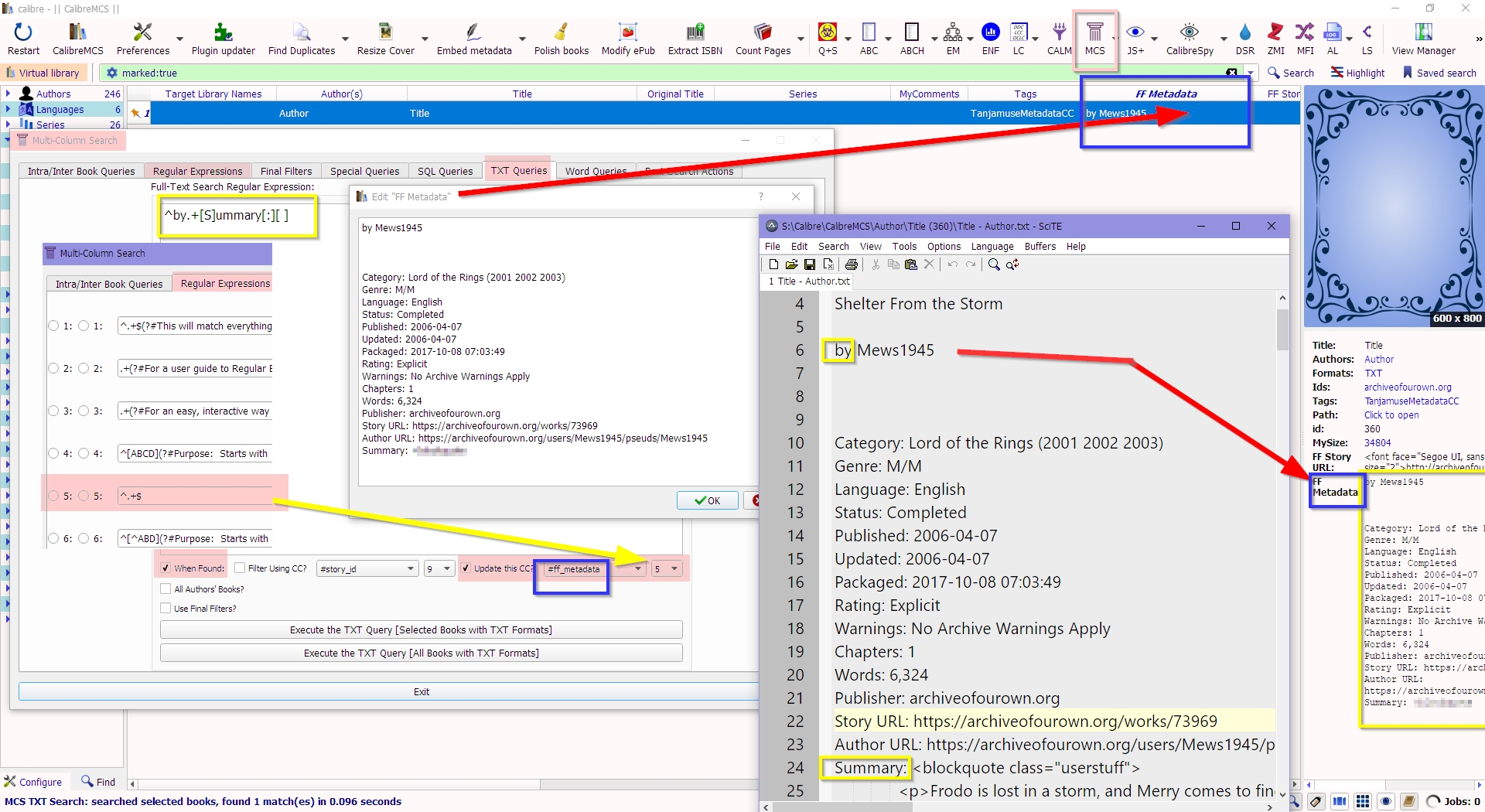Run the Find Duplicates tool
The image size is (1485, 812).
coord(302,32)
